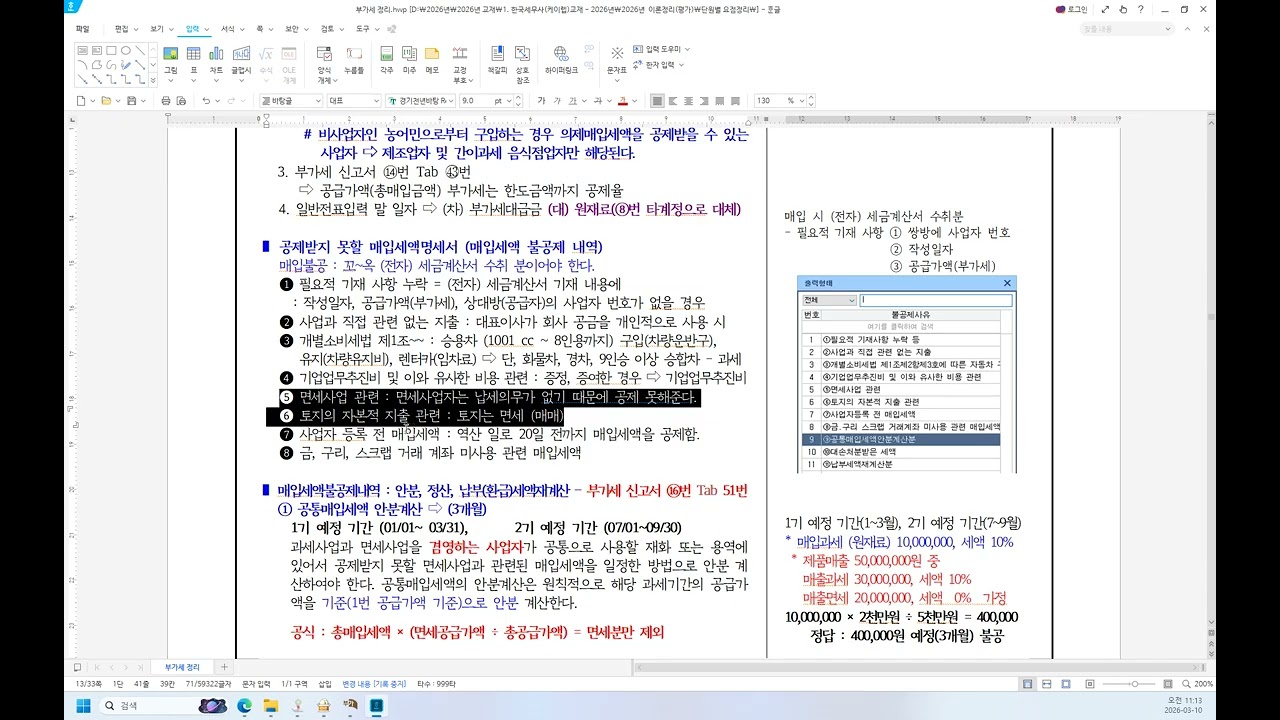Undo the last action with the undo arrow

(x=206, y=100)
